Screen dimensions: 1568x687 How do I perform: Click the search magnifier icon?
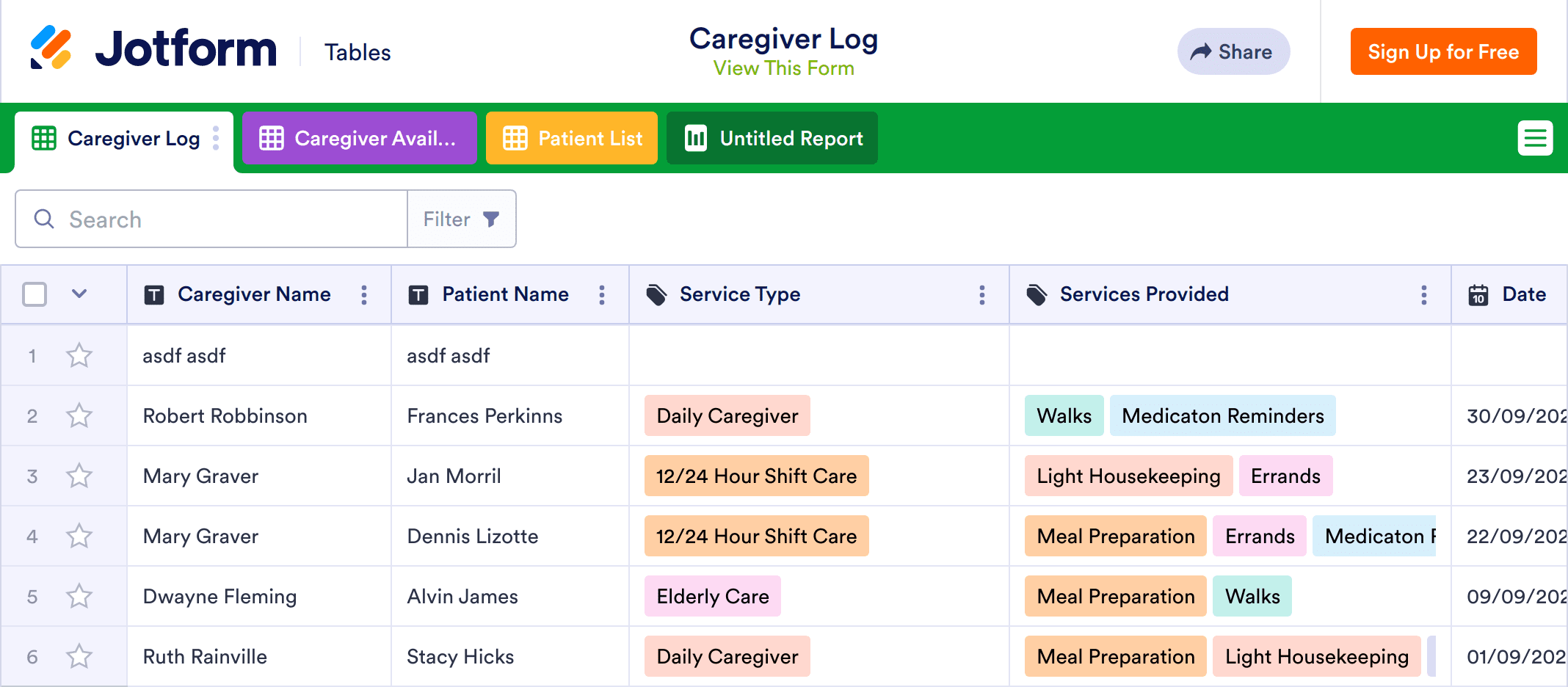click(x=44, y=219)
